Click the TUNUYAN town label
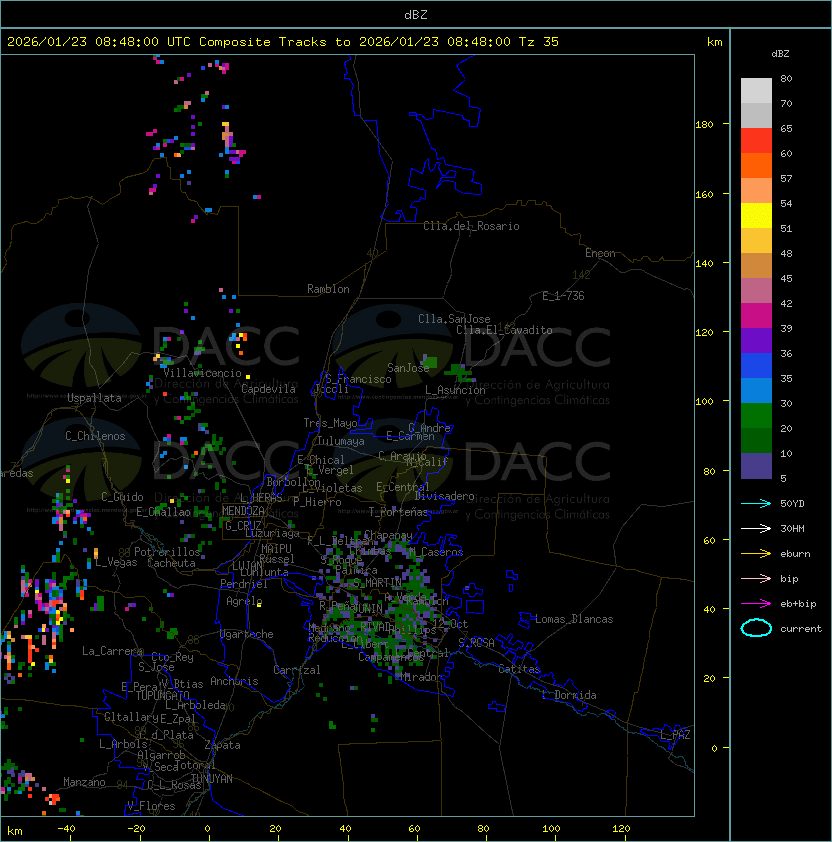Screen dimensions: 832x842 pyautogui.click(x=211, y=778)
